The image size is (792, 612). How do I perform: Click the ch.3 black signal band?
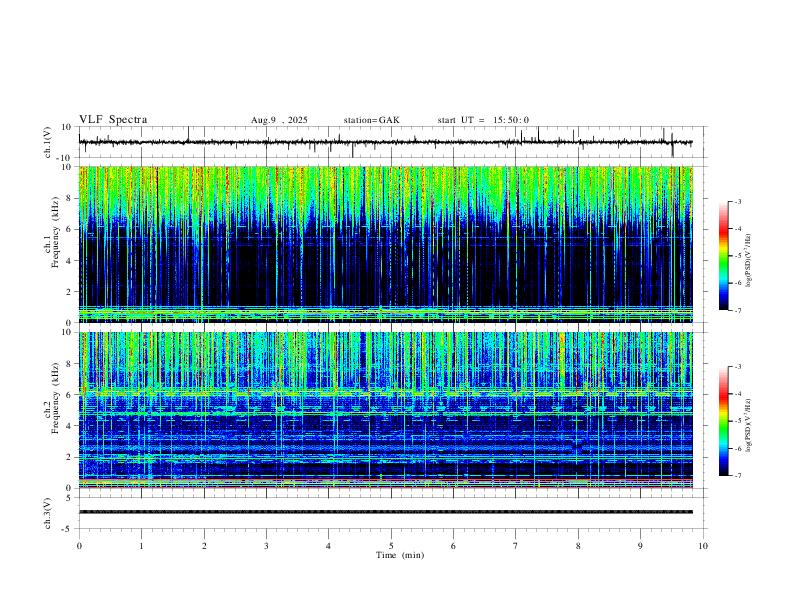click(386, 512)
